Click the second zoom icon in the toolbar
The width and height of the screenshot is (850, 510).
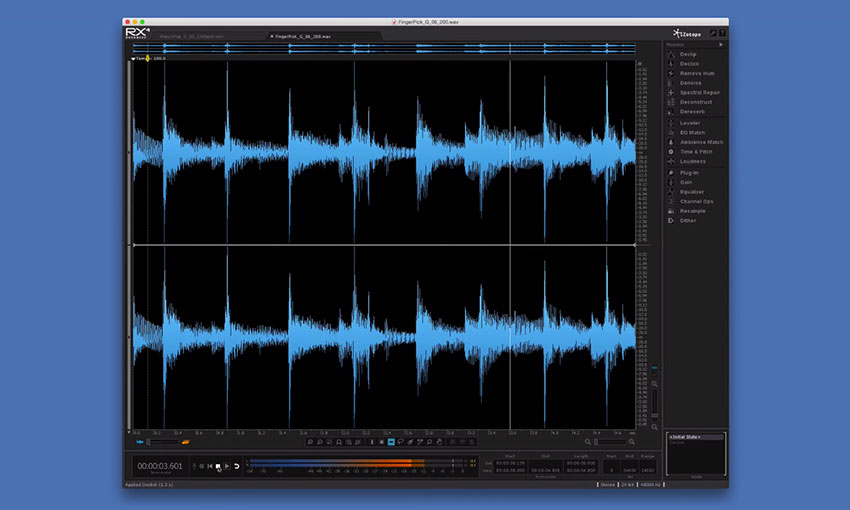pos(320,442)
